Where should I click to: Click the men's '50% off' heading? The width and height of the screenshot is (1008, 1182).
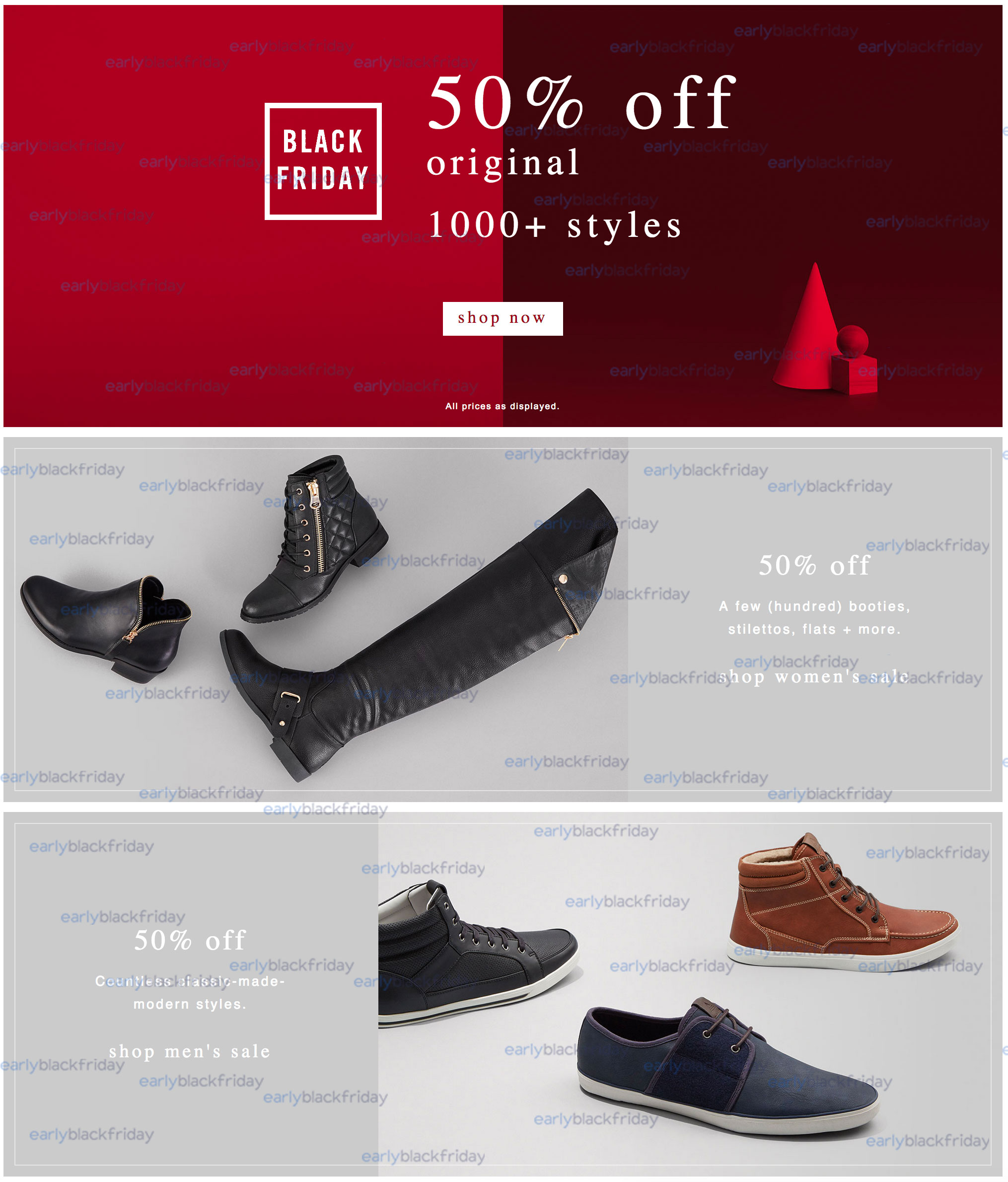tap(189, 940)
